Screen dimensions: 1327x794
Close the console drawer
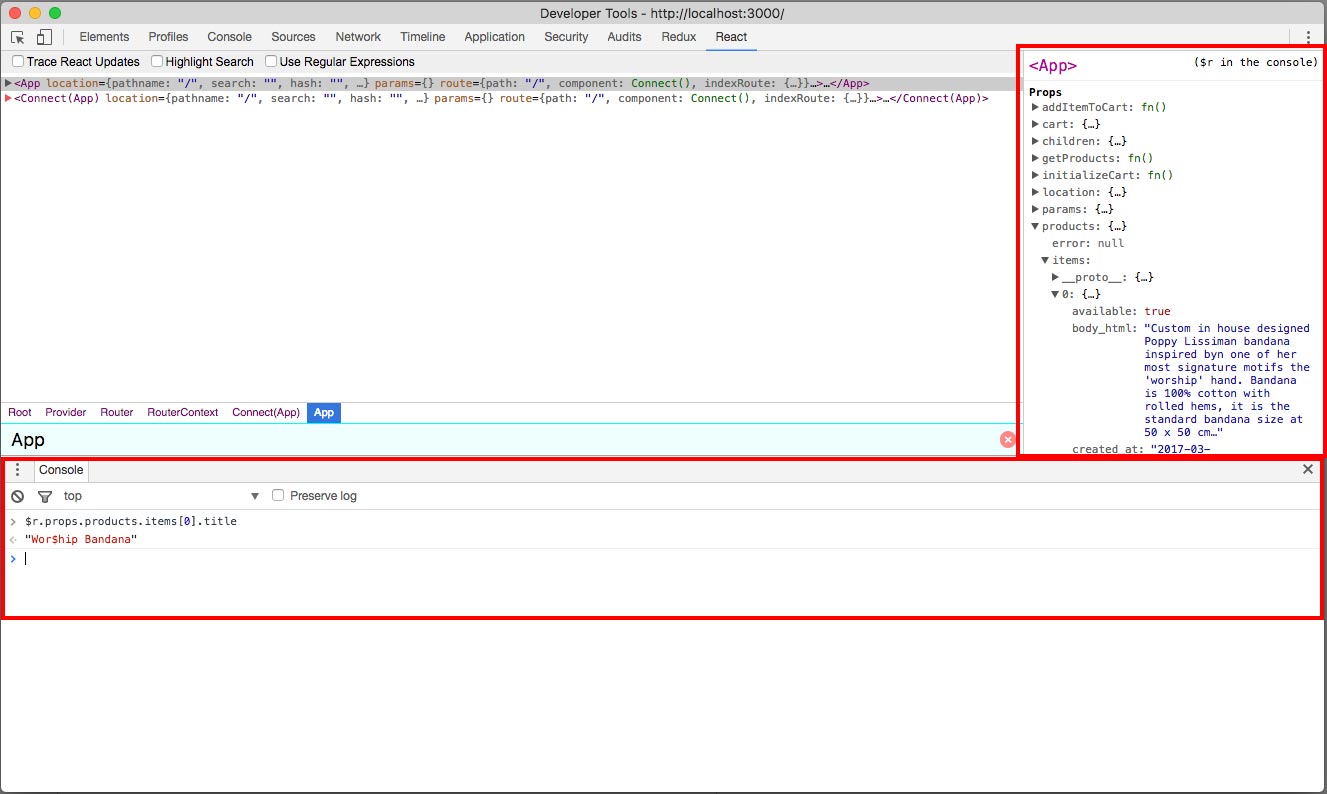point(1308,469)
